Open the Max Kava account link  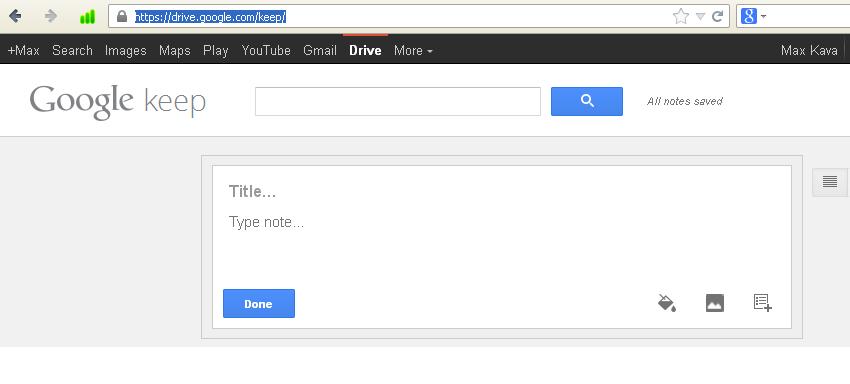[809, 50]
